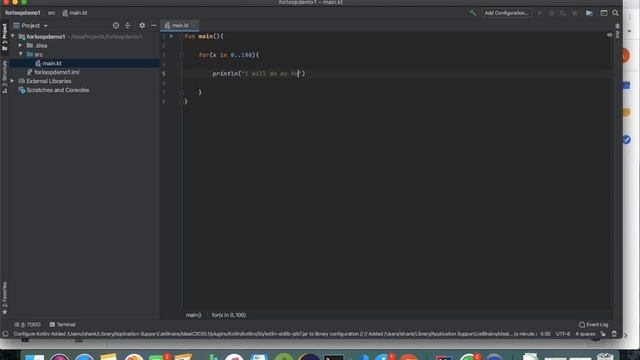The image size is (640, 360).
Task: Click the window-shaped icon beside Search
Action: coord(604,13)
